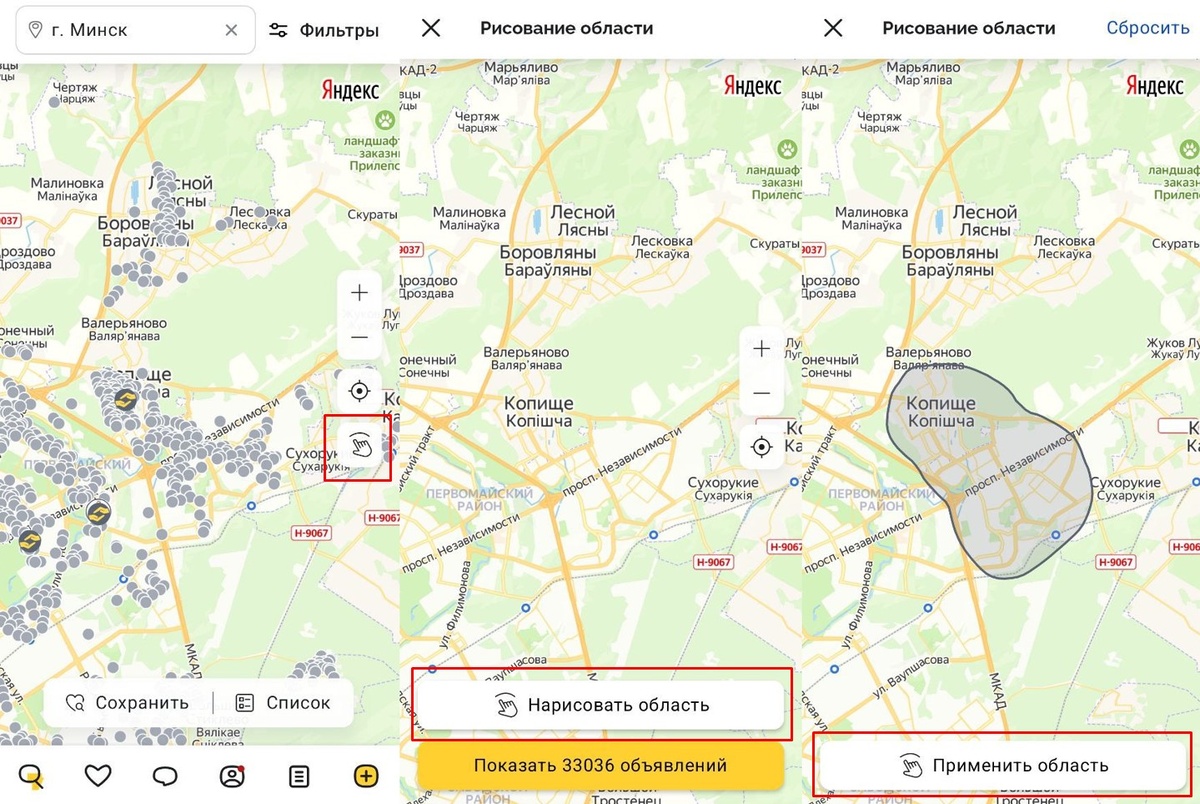Open favorites heart tab
Screen dimensions: 1200x804
pos(97,776)
